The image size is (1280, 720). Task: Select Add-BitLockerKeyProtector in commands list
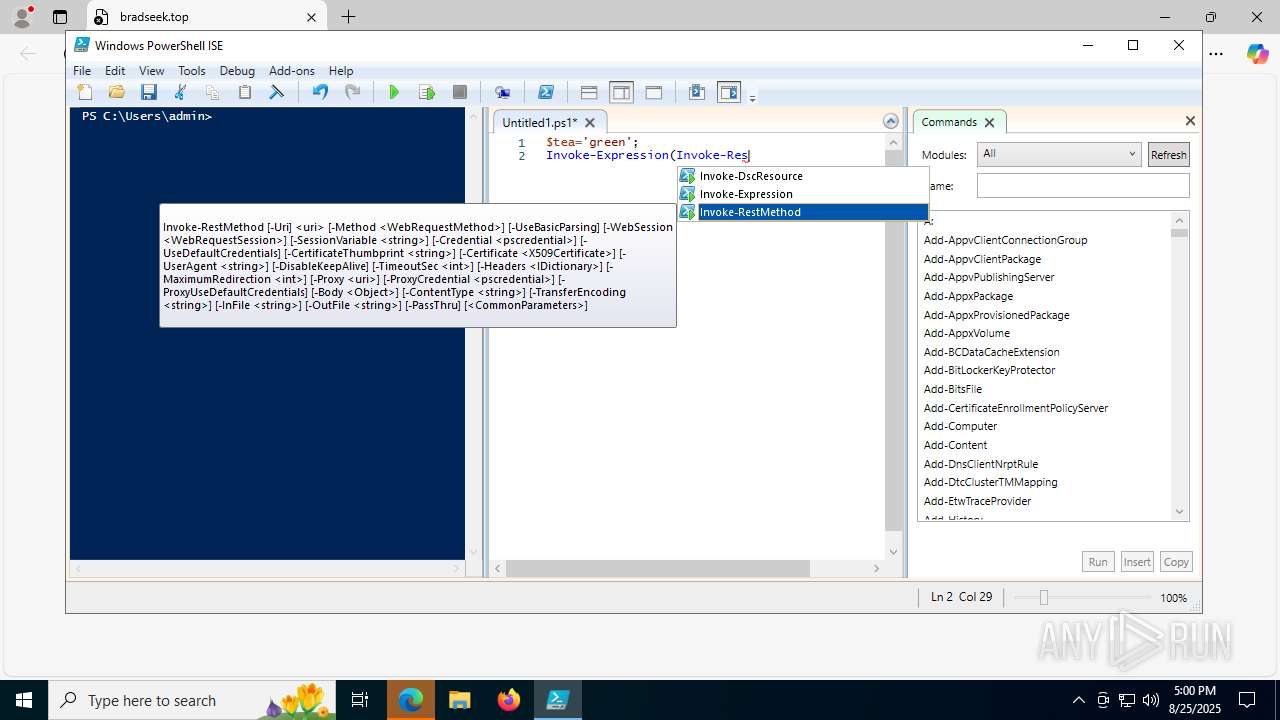[x=989, y=370]
